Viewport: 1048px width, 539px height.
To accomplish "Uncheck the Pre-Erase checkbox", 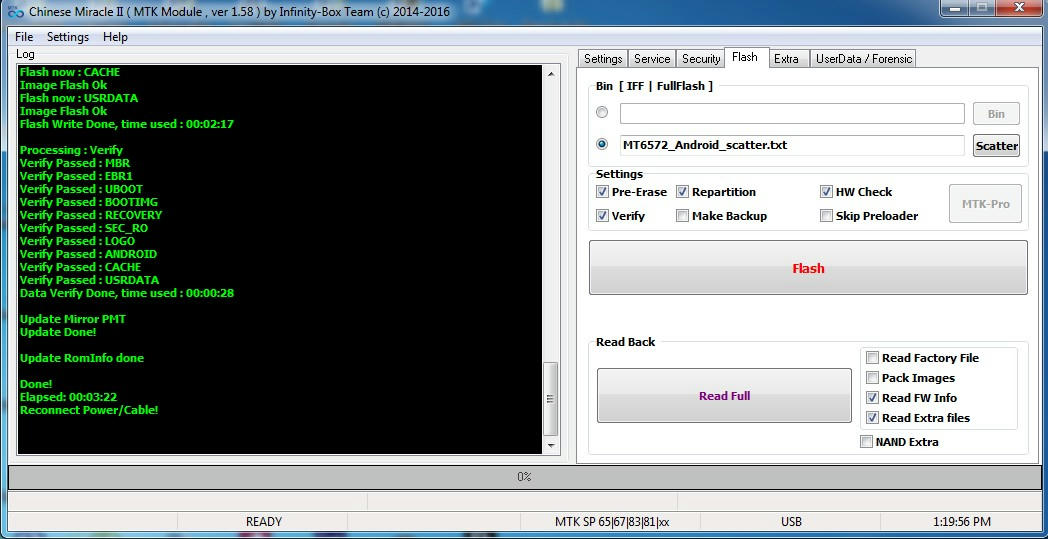I will click(x=603, y=192).
